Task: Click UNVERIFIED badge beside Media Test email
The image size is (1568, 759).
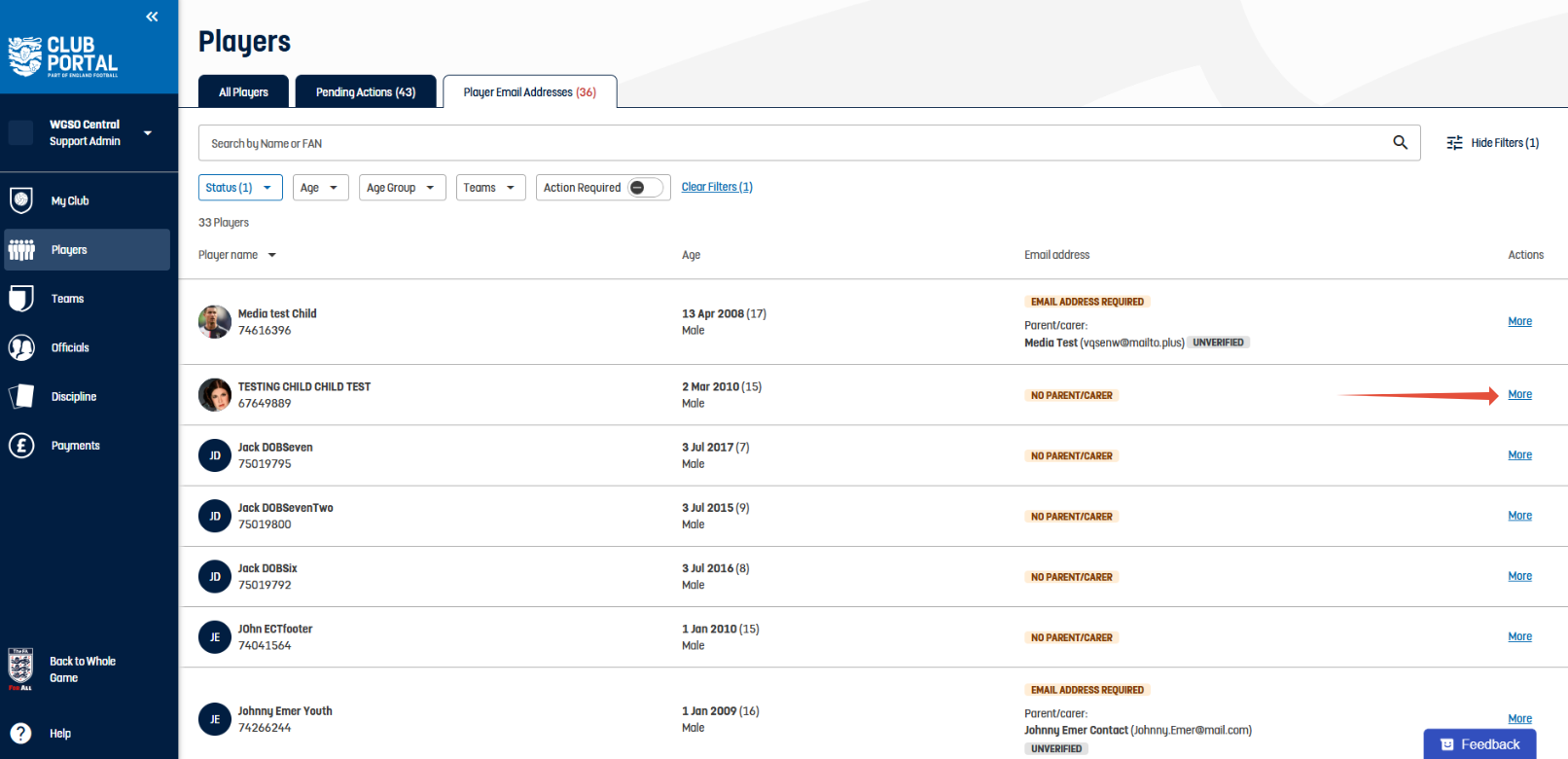Action: pyautogui.click(x=1218, y=343)
